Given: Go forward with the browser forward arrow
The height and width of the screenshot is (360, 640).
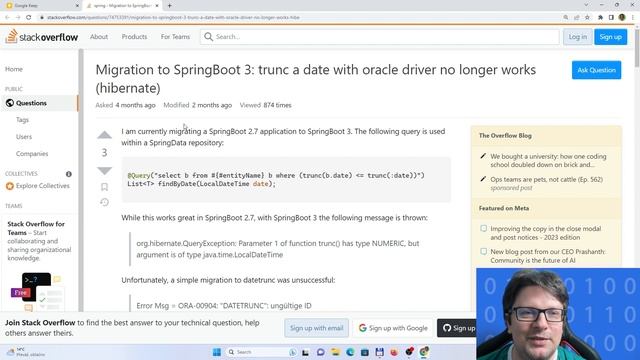Looking at the screenshot, I should [18, 18].
